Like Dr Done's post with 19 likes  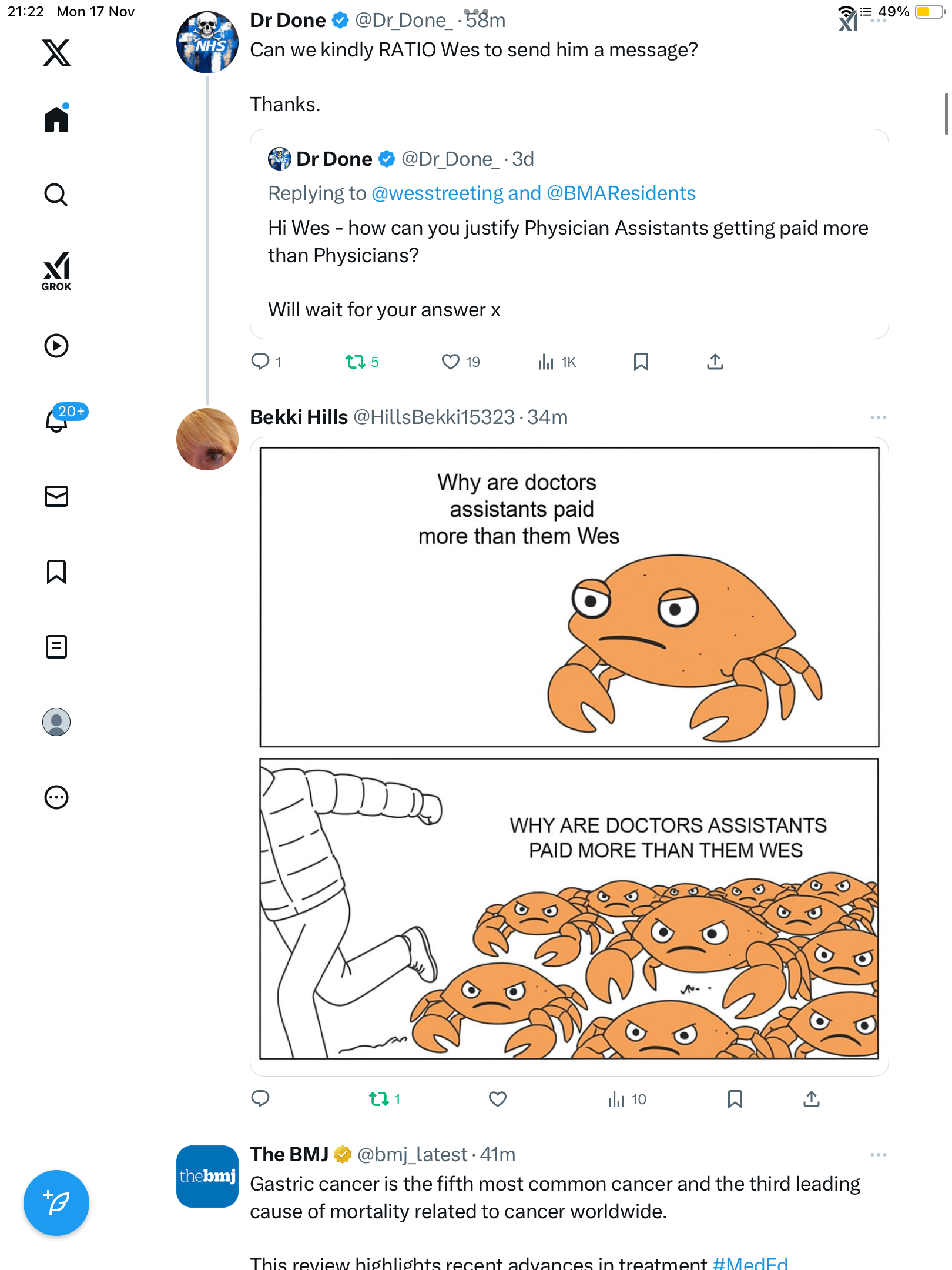click(451, 362)
